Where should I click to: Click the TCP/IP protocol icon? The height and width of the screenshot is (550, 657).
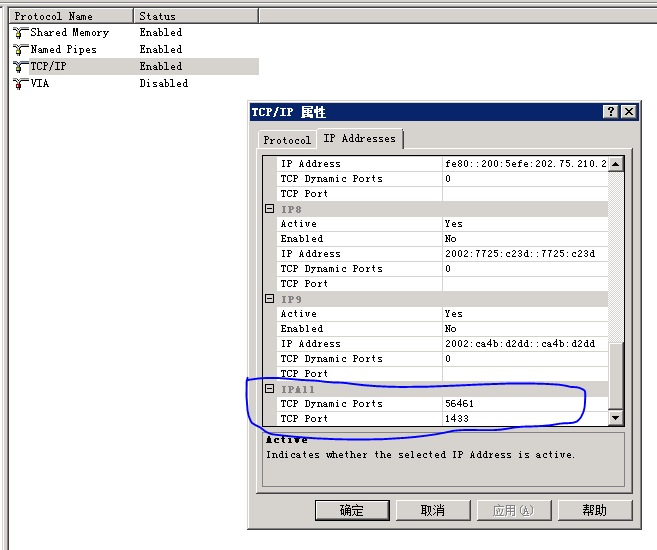click(x=20, y=67)
